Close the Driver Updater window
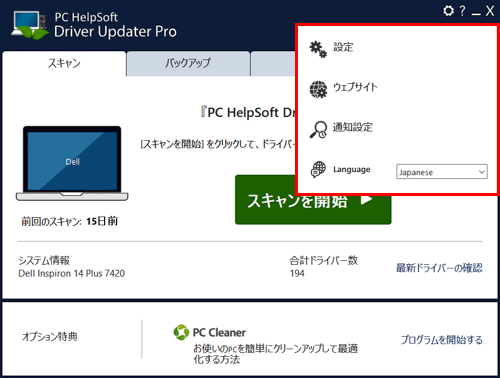The image size is (500, 378). tap(490, 11)
